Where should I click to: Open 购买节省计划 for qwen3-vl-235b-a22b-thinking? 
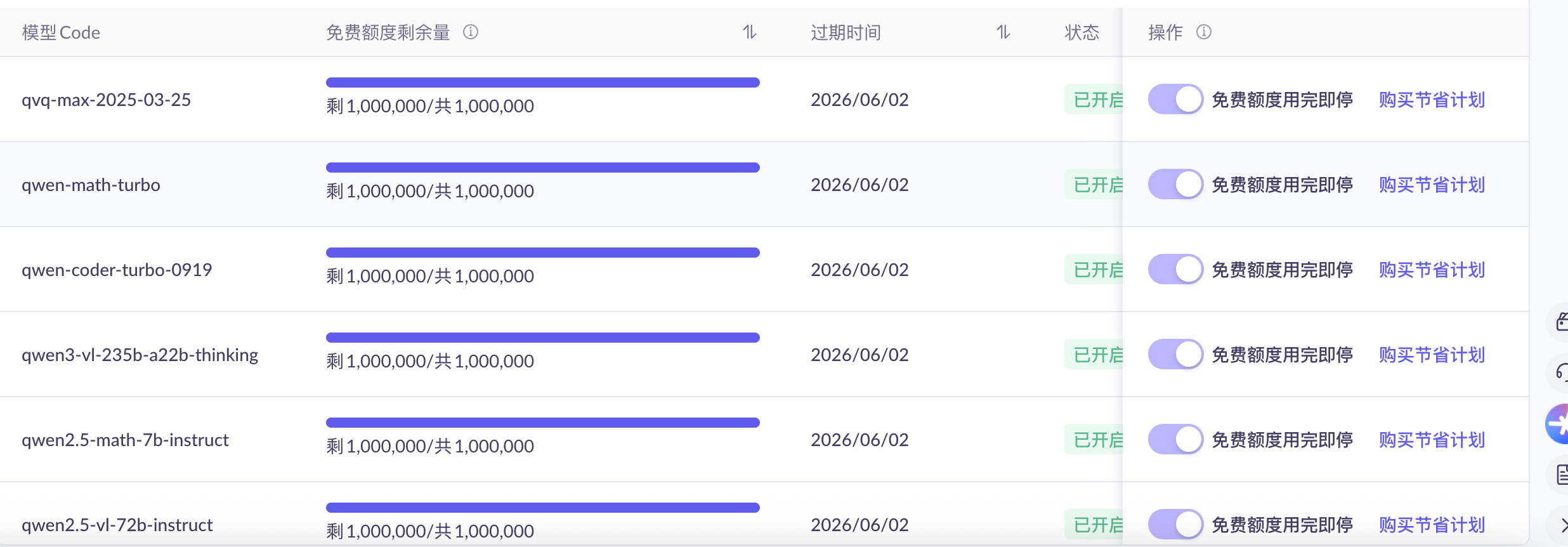coord(1432,355)
